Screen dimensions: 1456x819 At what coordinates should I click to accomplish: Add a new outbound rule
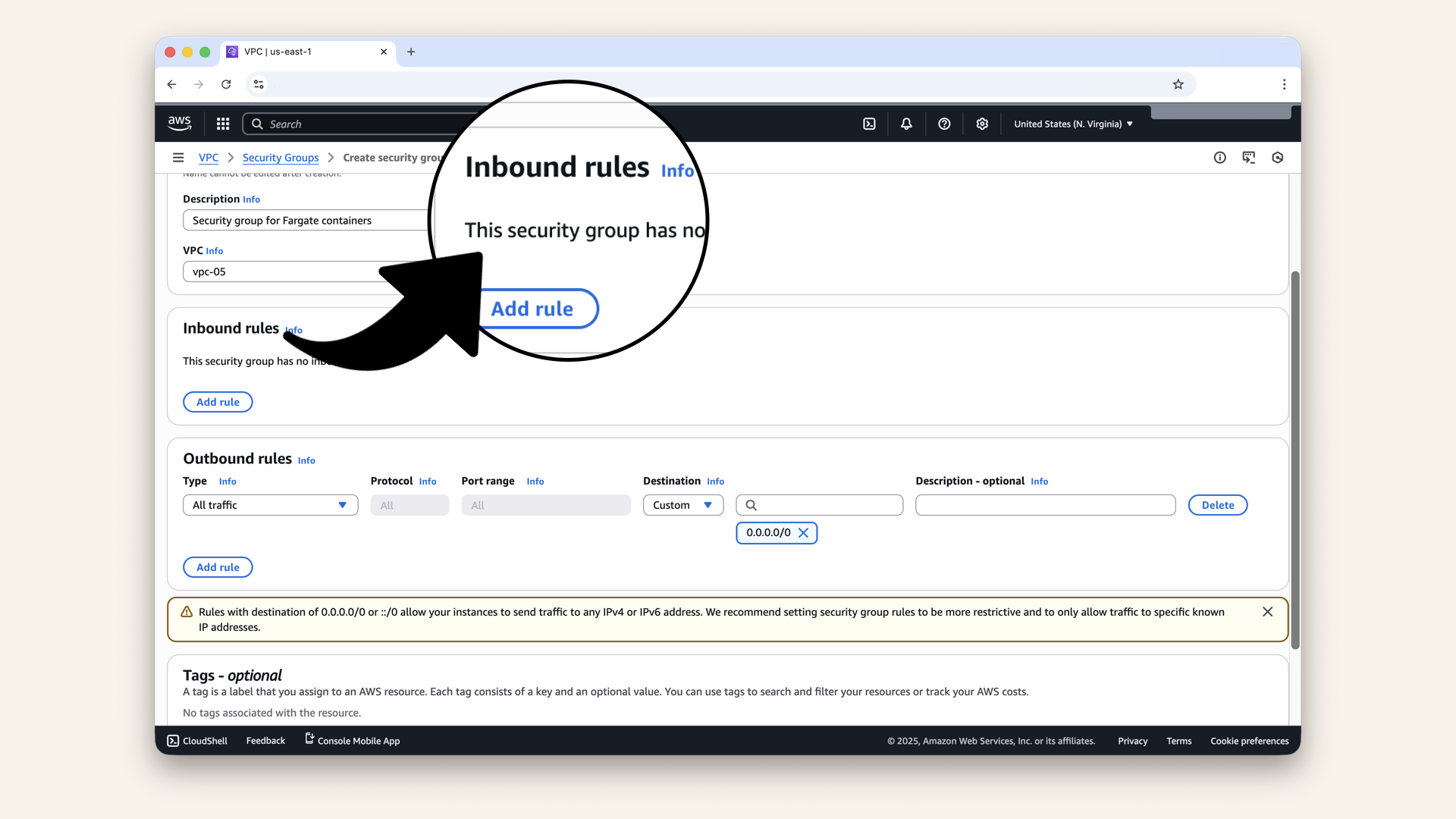point(218,566)
